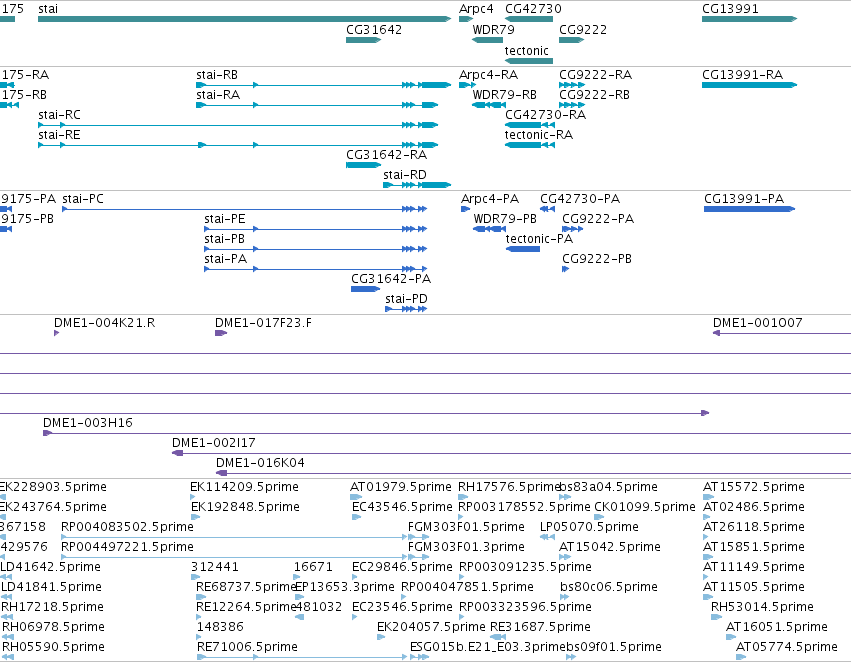Click the CG42730 gene bar
The height and width of the screenshot is (662, 851).
tap(529, 19)
